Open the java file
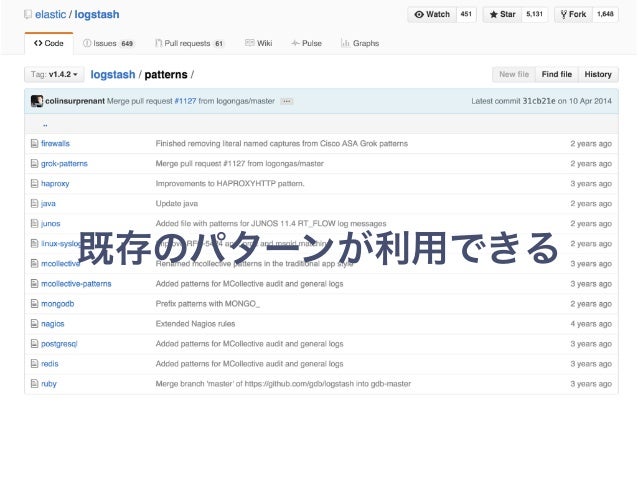The width and height of the screenshot is (638, 479). [x=48, y=203]
